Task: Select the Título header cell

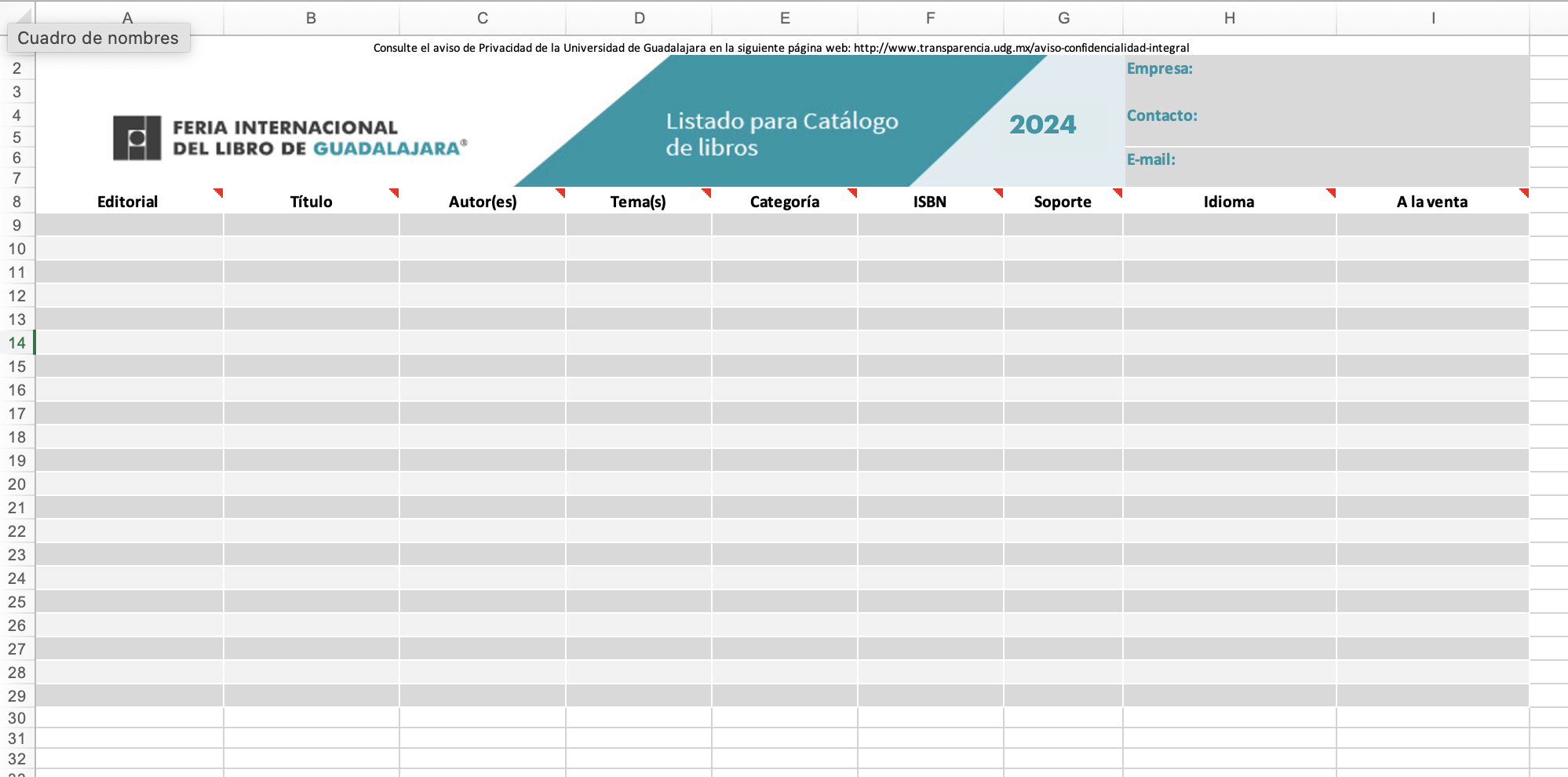Action: [x=312, y=202]
